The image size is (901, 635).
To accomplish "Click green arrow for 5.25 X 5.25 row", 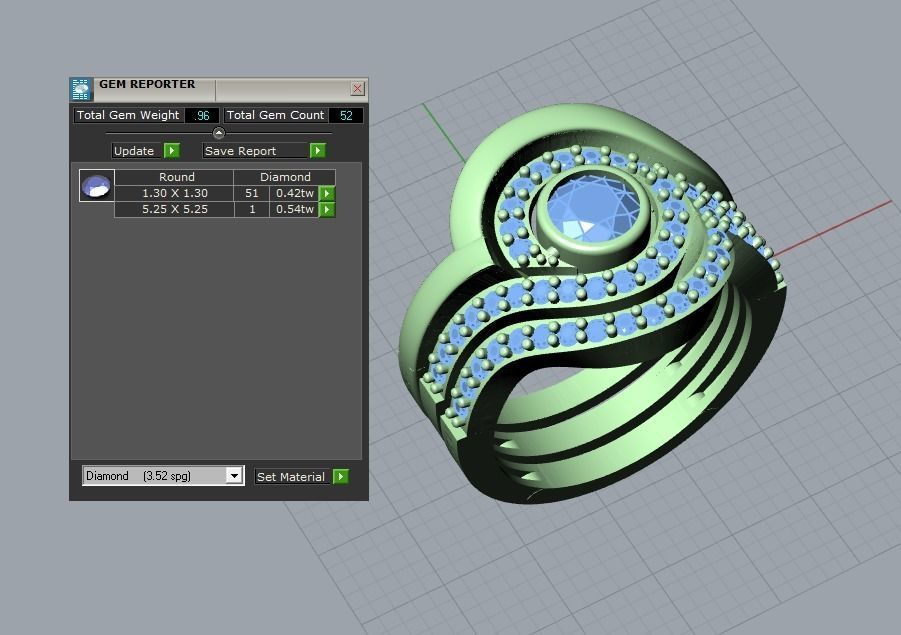I will coord(327,209).
